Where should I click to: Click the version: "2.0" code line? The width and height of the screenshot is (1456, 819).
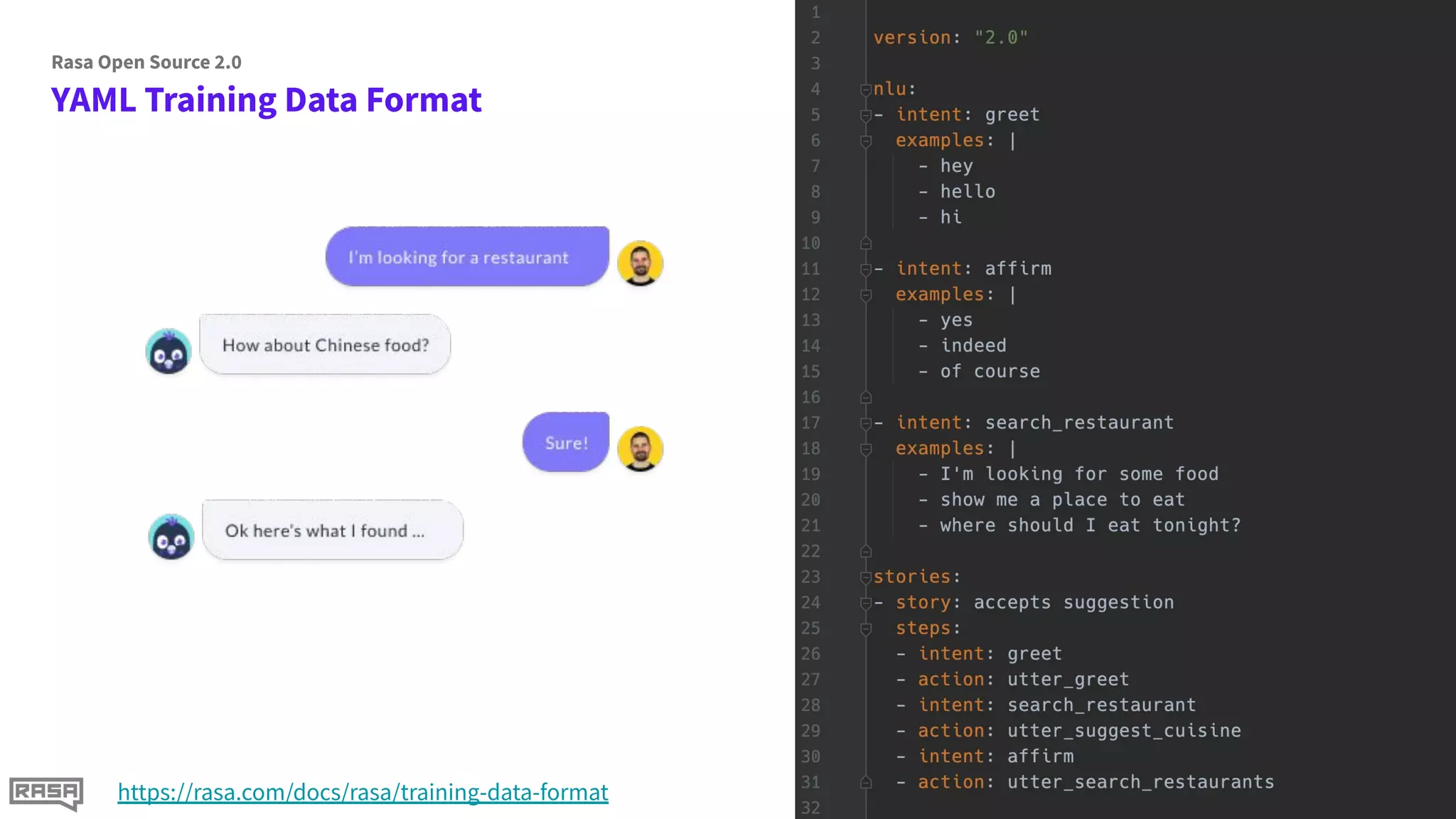coord(951,38)
